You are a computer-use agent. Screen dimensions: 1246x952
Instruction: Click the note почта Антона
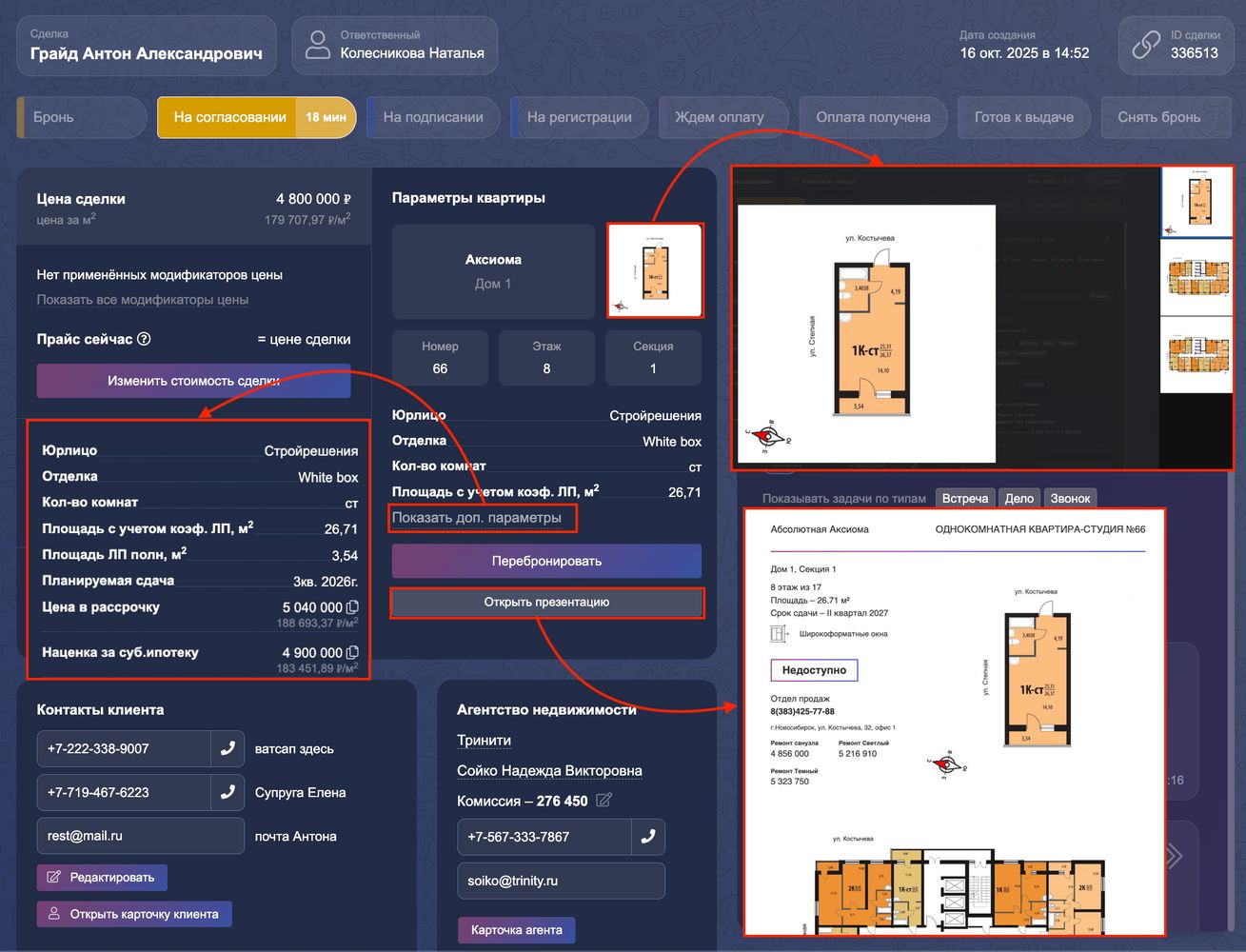(296, 836)
